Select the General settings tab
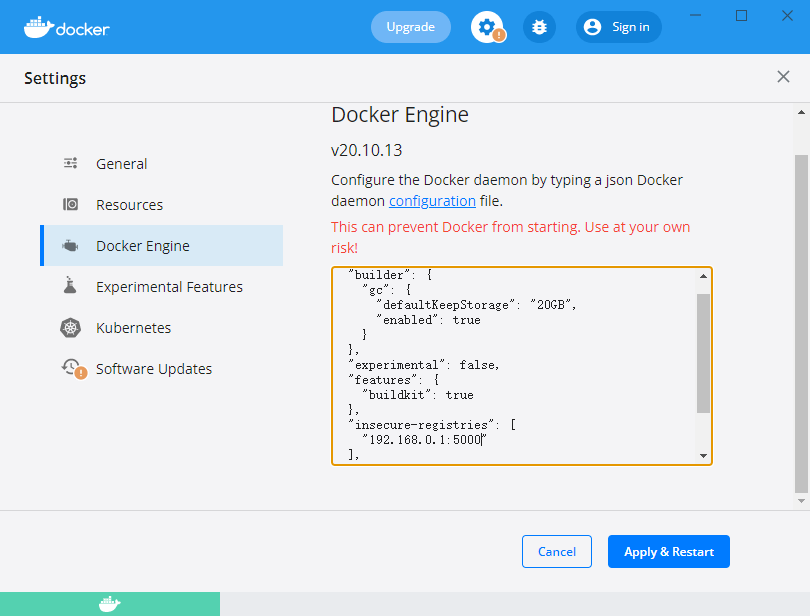This screenshot has width=810, height=616. [162, 163]
